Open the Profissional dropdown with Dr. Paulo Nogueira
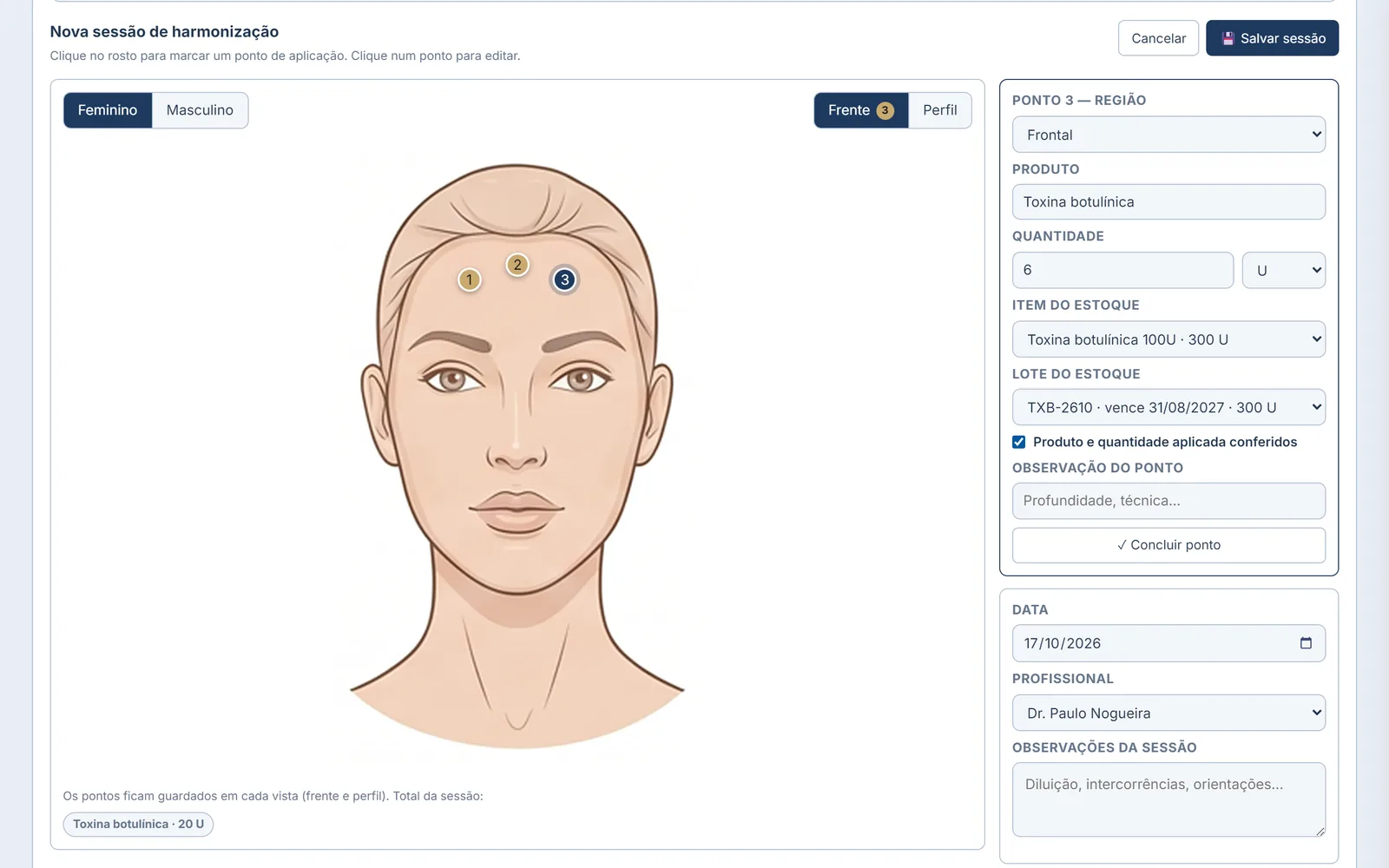 coord(1168,713)
